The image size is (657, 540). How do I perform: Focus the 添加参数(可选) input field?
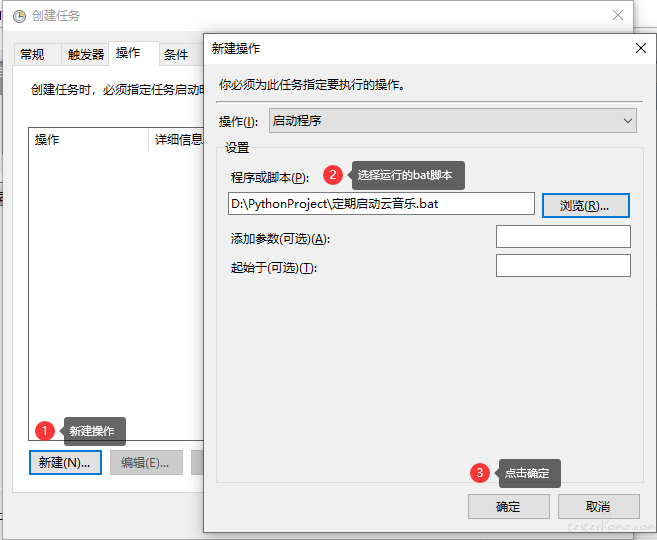tap(563, 237)
